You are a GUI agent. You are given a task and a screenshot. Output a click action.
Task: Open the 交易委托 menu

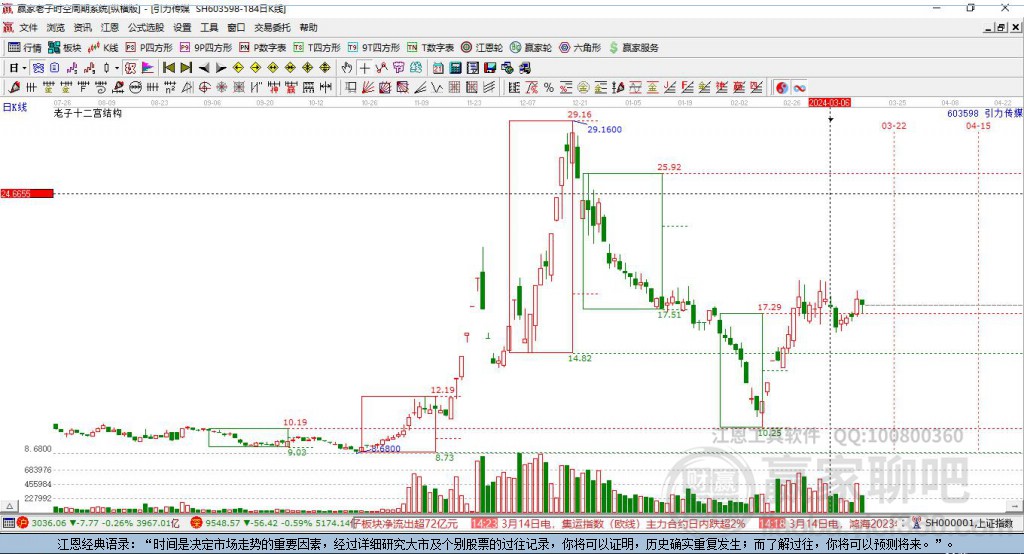[272, 27]
